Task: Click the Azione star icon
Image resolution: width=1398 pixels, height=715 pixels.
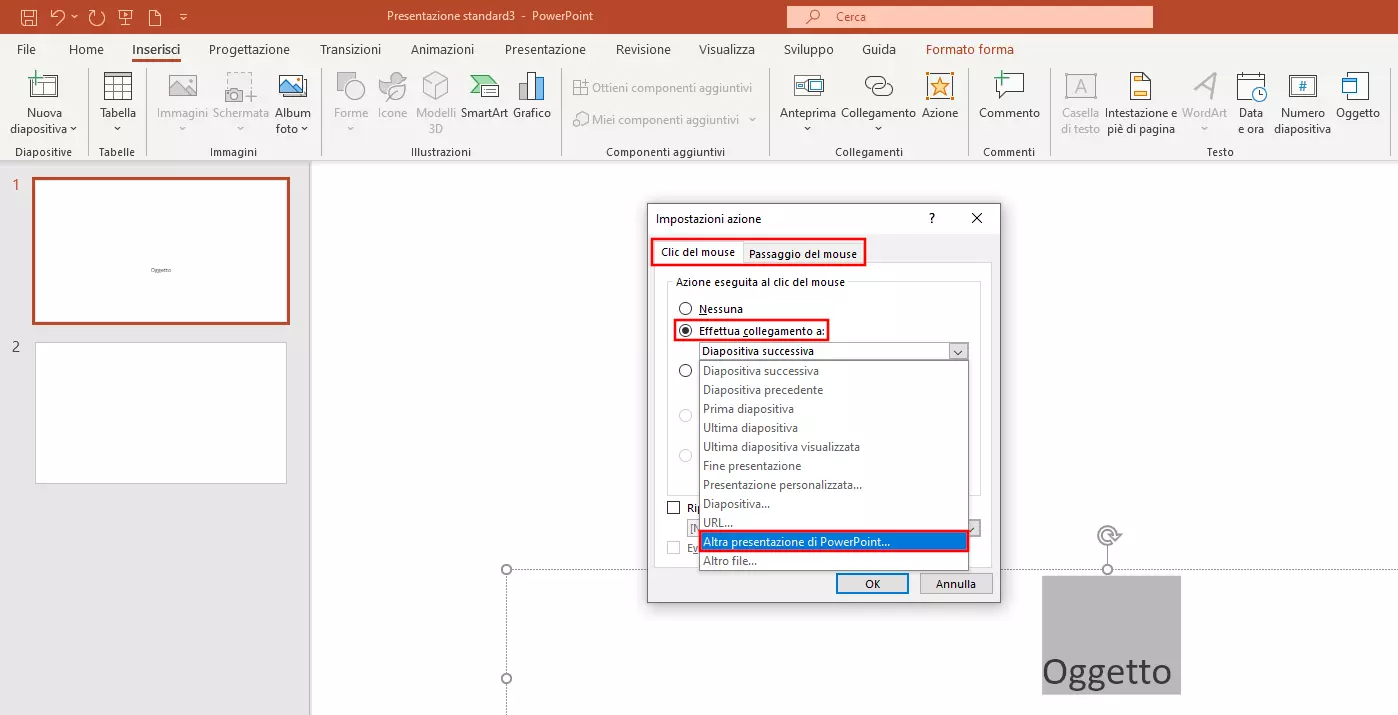Action: (940, 87)
